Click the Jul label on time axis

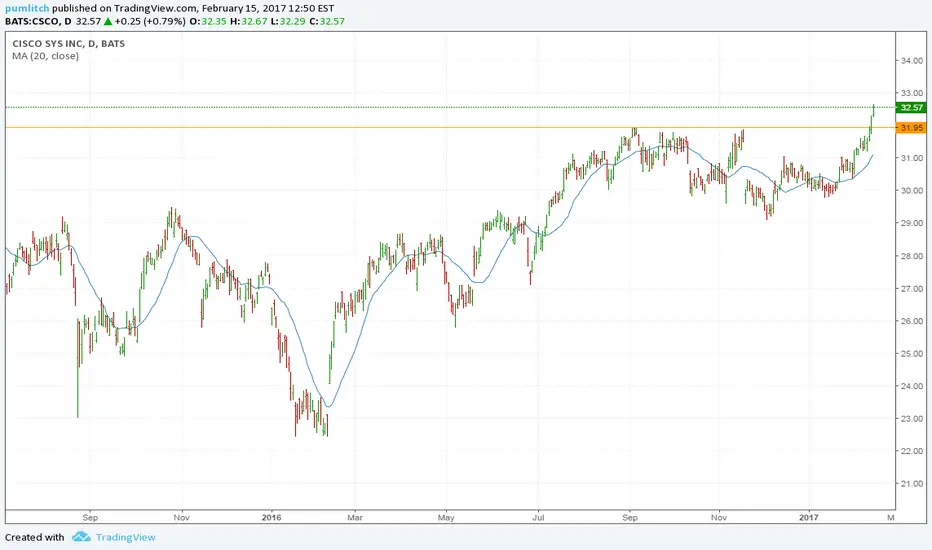click(x=538, y=517)
